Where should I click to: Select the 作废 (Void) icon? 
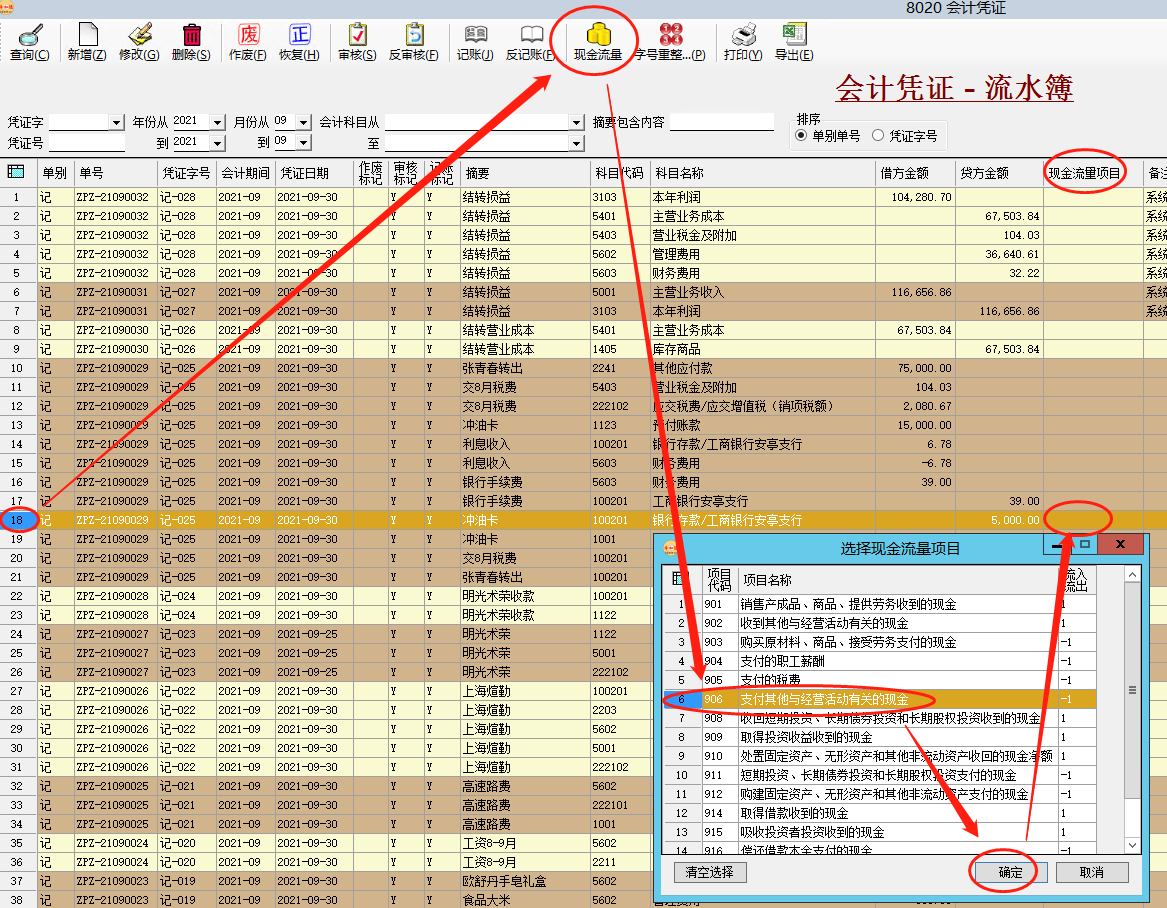[246, 42]
